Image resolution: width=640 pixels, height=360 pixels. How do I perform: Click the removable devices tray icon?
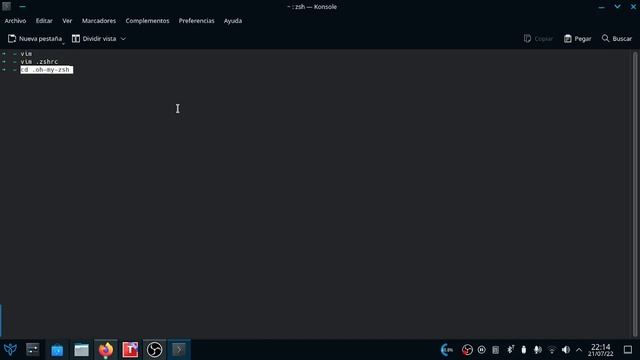[524, 350]
